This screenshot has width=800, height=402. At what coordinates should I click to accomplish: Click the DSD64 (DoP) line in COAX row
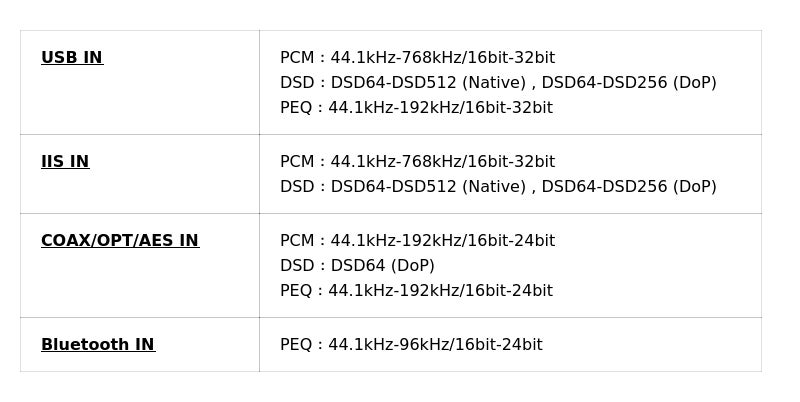[357, 266]
